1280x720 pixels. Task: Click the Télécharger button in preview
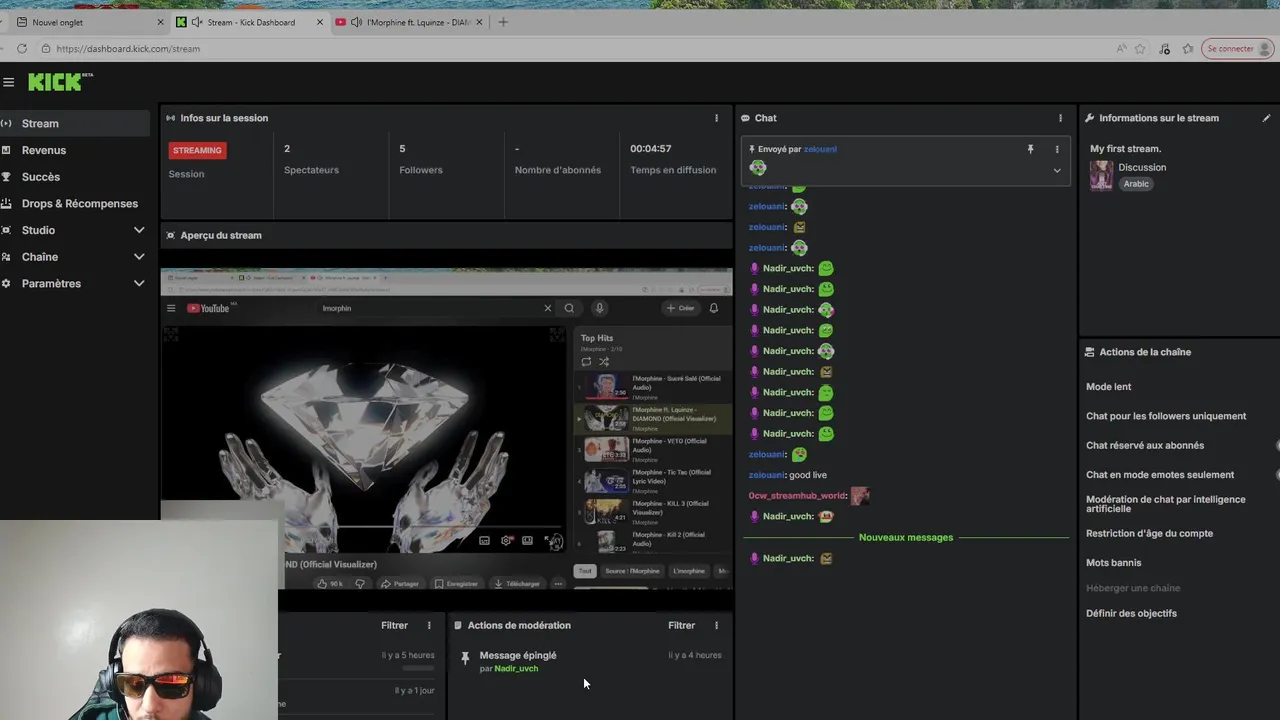516,584
